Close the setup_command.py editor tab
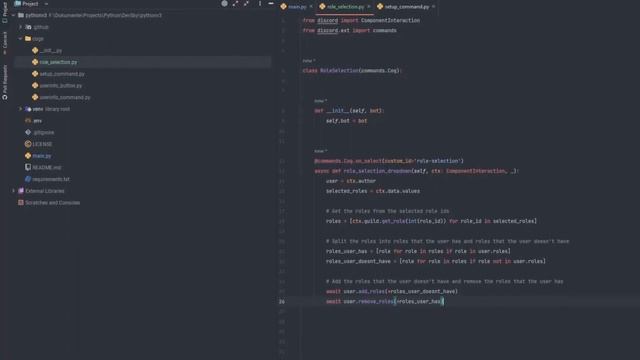The image size is (640, 360). [x=433, y=7]
